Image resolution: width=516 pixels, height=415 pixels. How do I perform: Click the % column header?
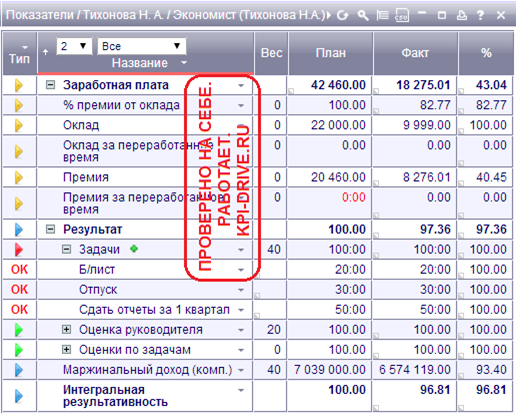tap(486, 53)
